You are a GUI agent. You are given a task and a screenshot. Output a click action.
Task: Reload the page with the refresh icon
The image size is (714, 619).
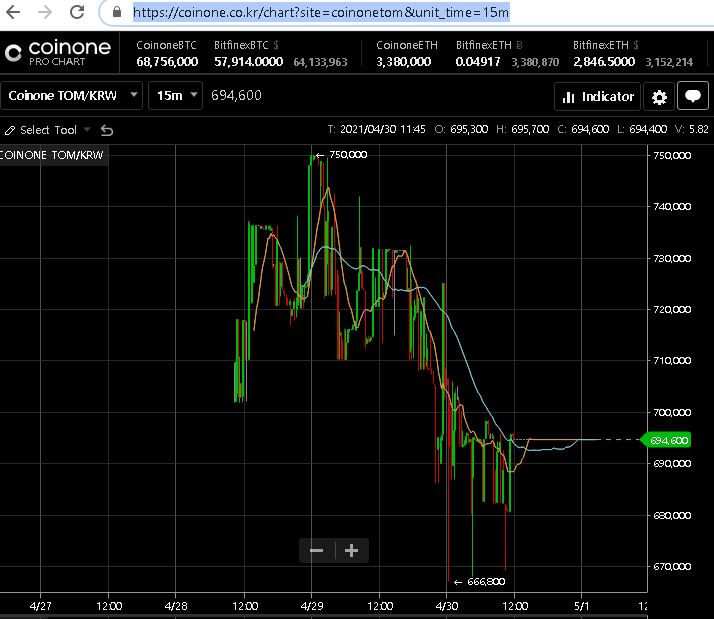pos(77,12)
